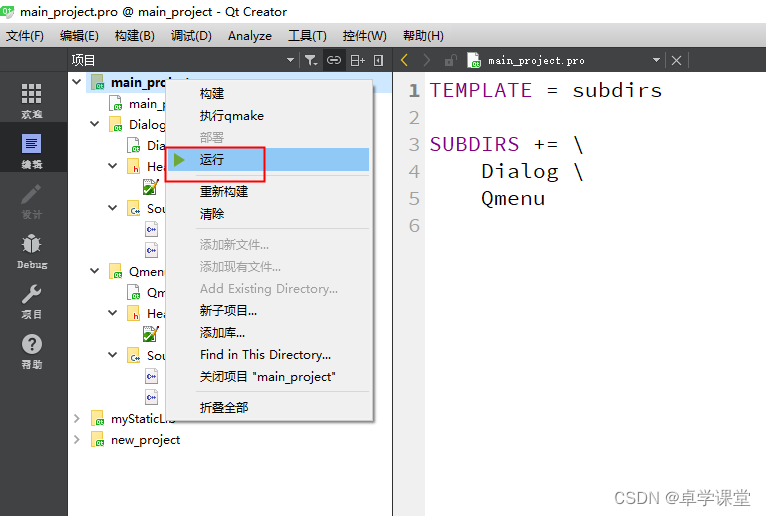Image resolution: width=766 pixels, height=516 pixels.
Task: Collapse Sources folder under Dialog
Action: pyautogui.click(x=112, y=208)
